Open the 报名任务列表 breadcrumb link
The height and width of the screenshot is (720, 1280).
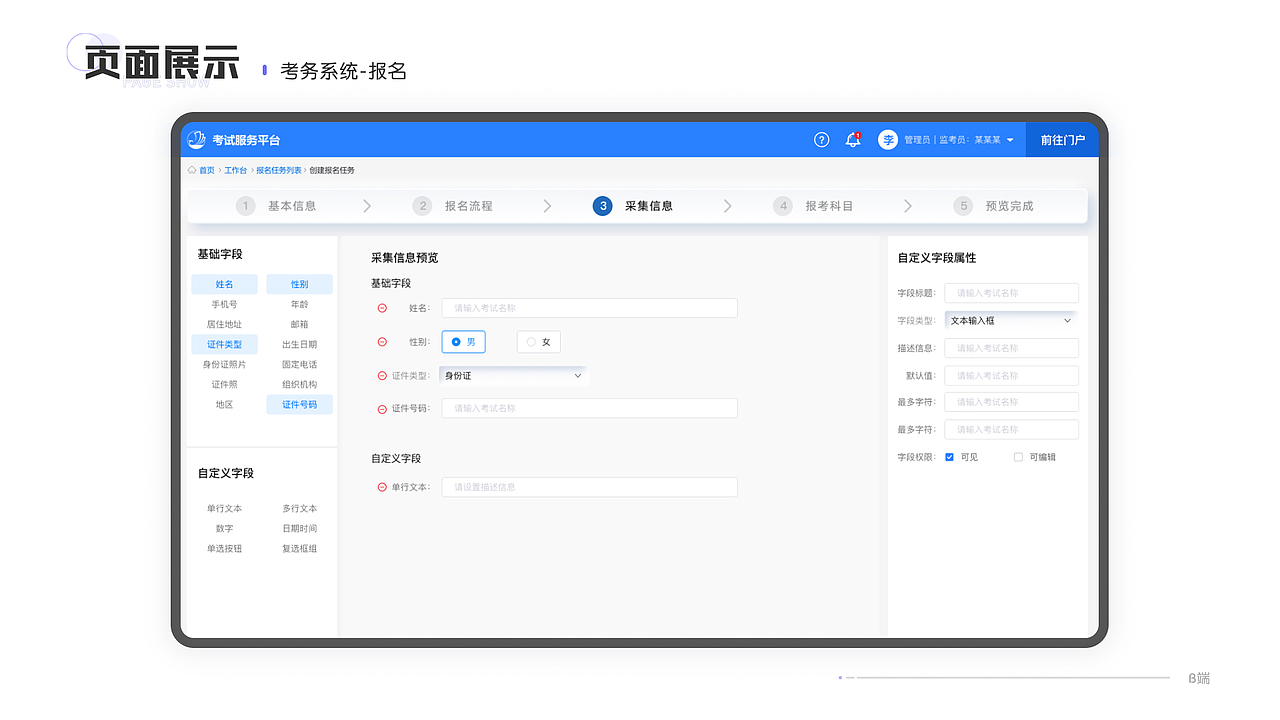point(279,170)
